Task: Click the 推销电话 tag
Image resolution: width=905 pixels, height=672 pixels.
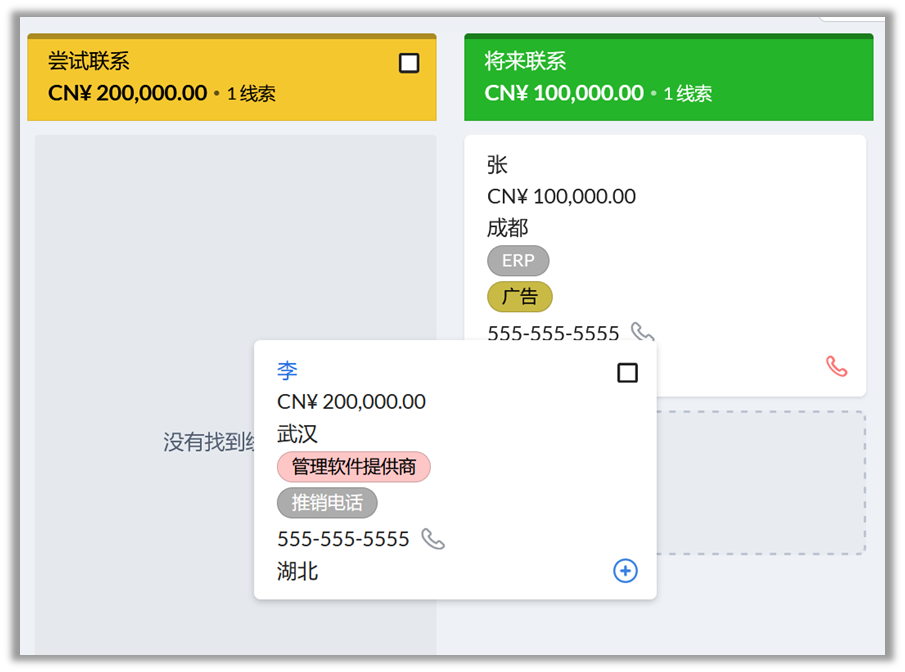Action: tap(327, 503)
